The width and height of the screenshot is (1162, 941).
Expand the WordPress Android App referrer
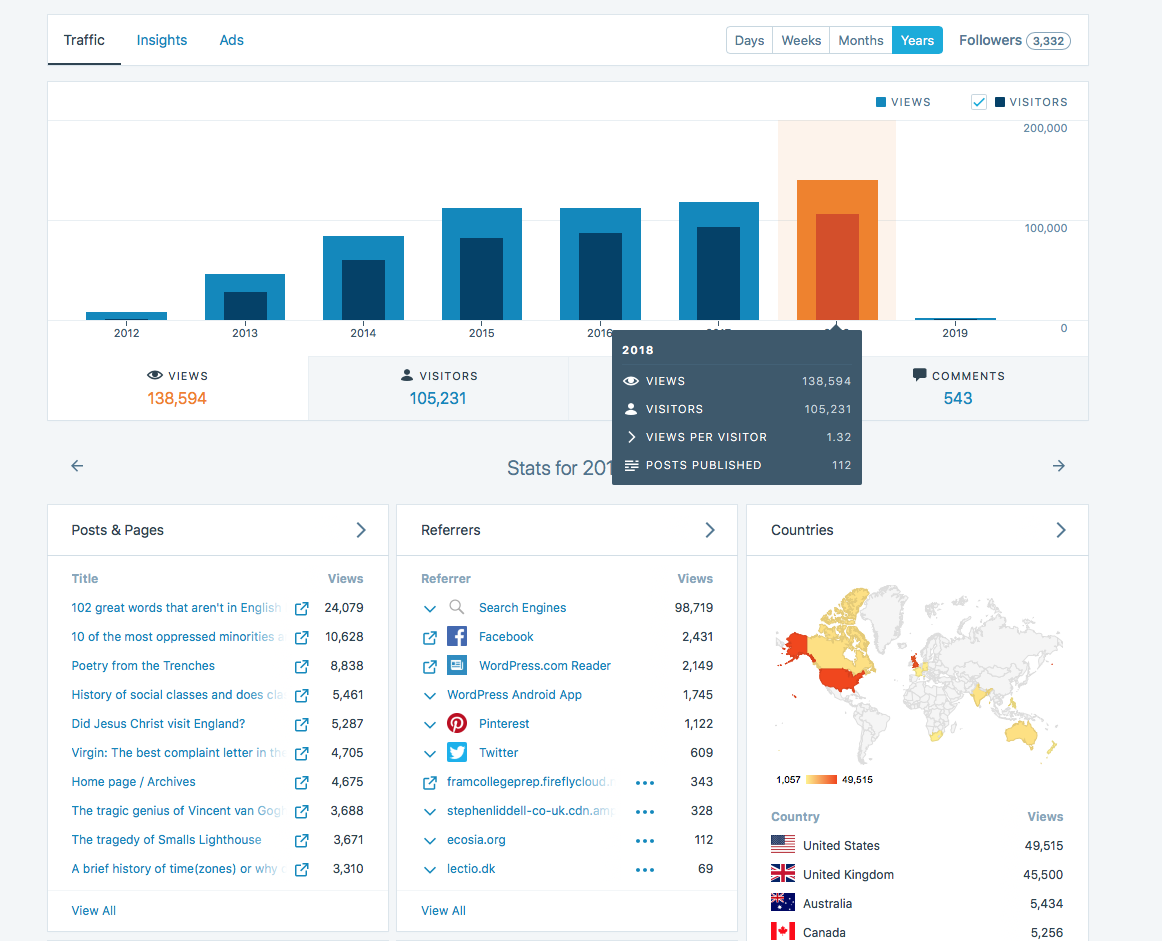pos(430,695)
